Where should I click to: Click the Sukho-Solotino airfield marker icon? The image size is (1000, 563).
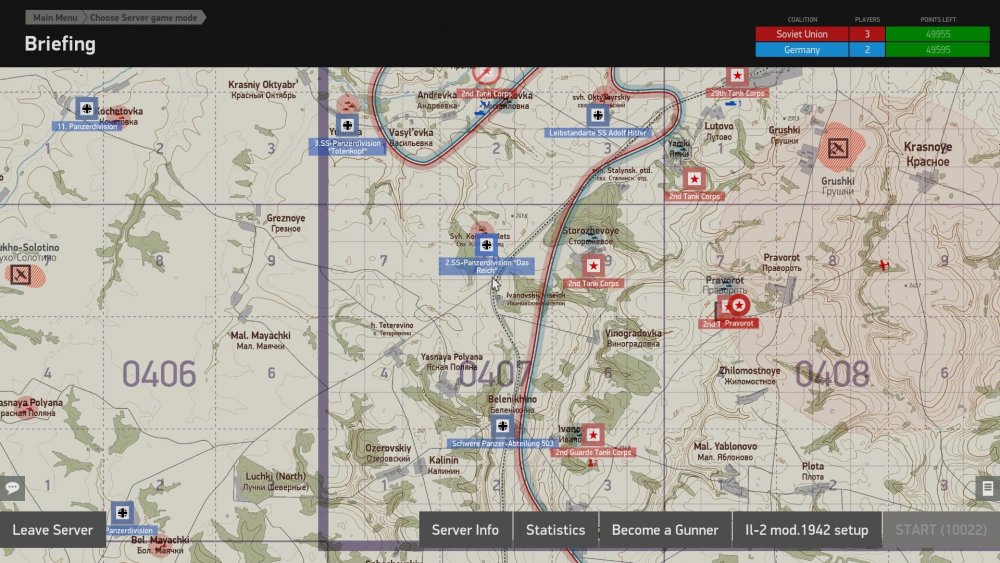coord(20,275)
